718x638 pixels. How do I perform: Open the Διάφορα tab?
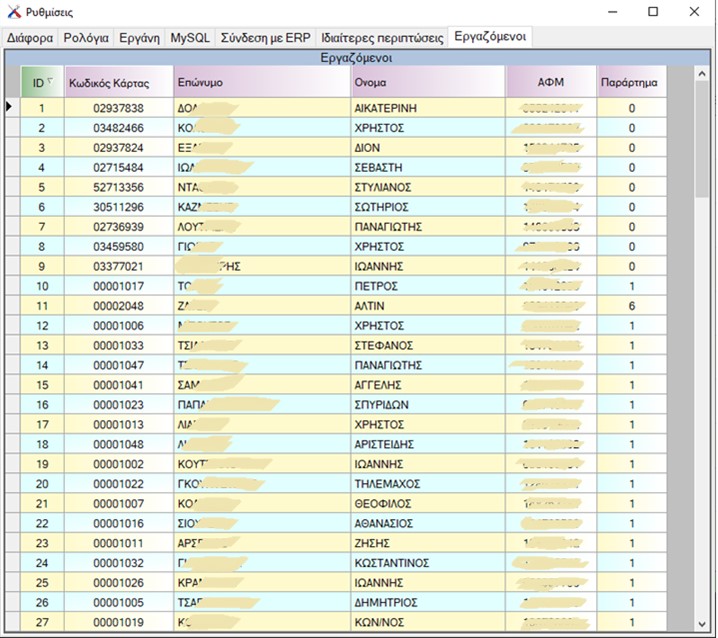tap(30, 37)
